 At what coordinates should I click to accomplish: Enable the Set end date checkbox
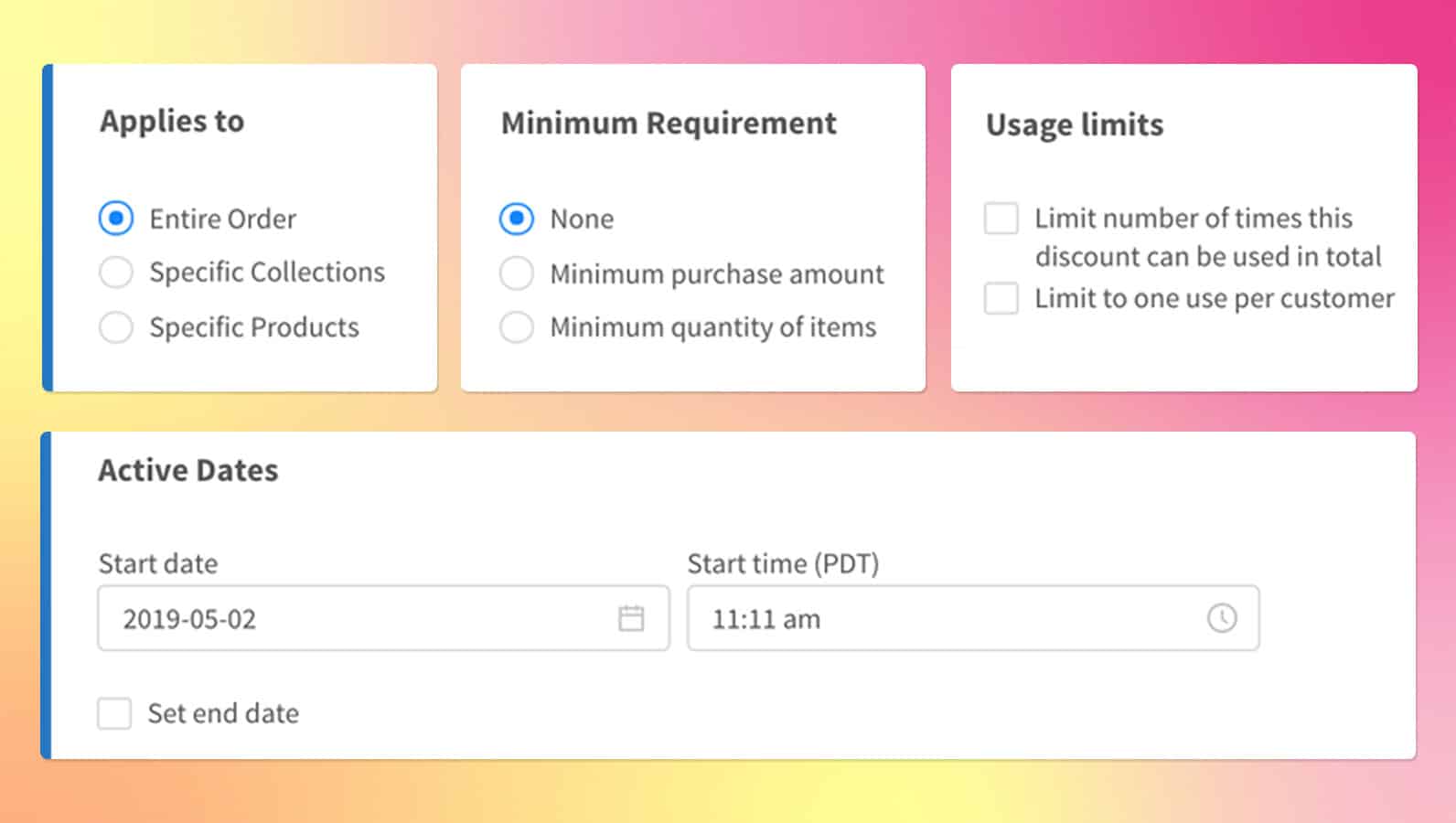[113, 713]
